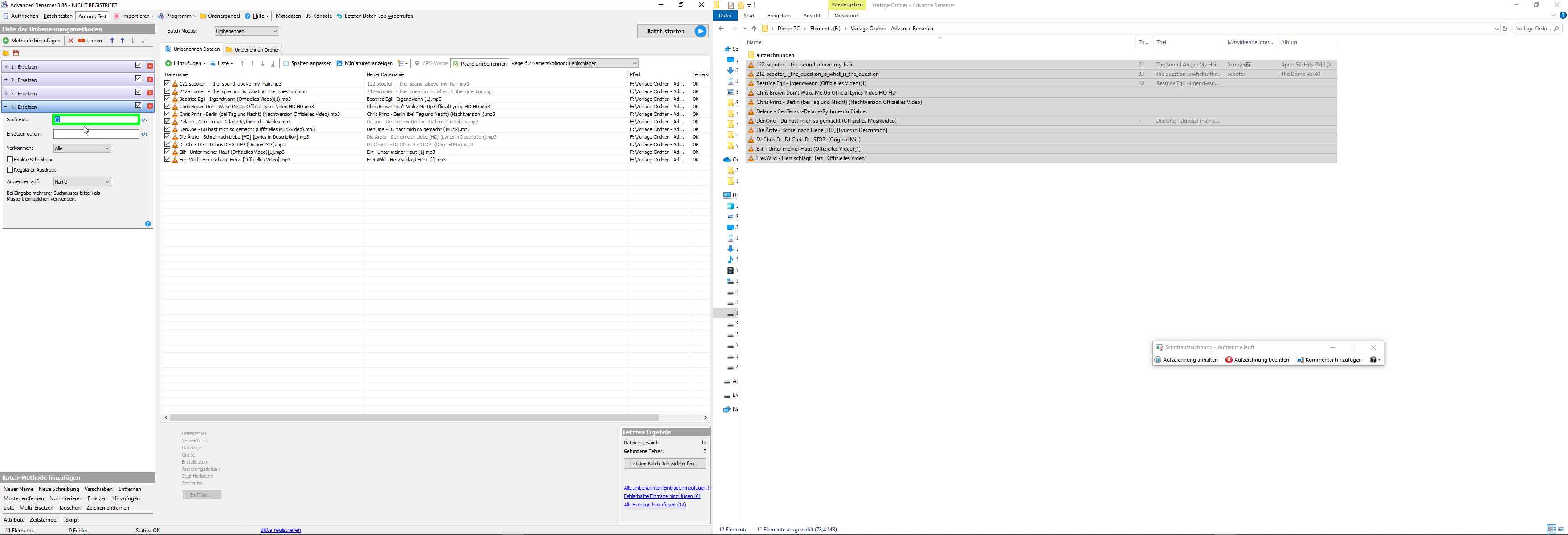The height and width of the screenshot is (535, 1568).
Task: Click the red X remove-method icon
Action: click(71, 41)
